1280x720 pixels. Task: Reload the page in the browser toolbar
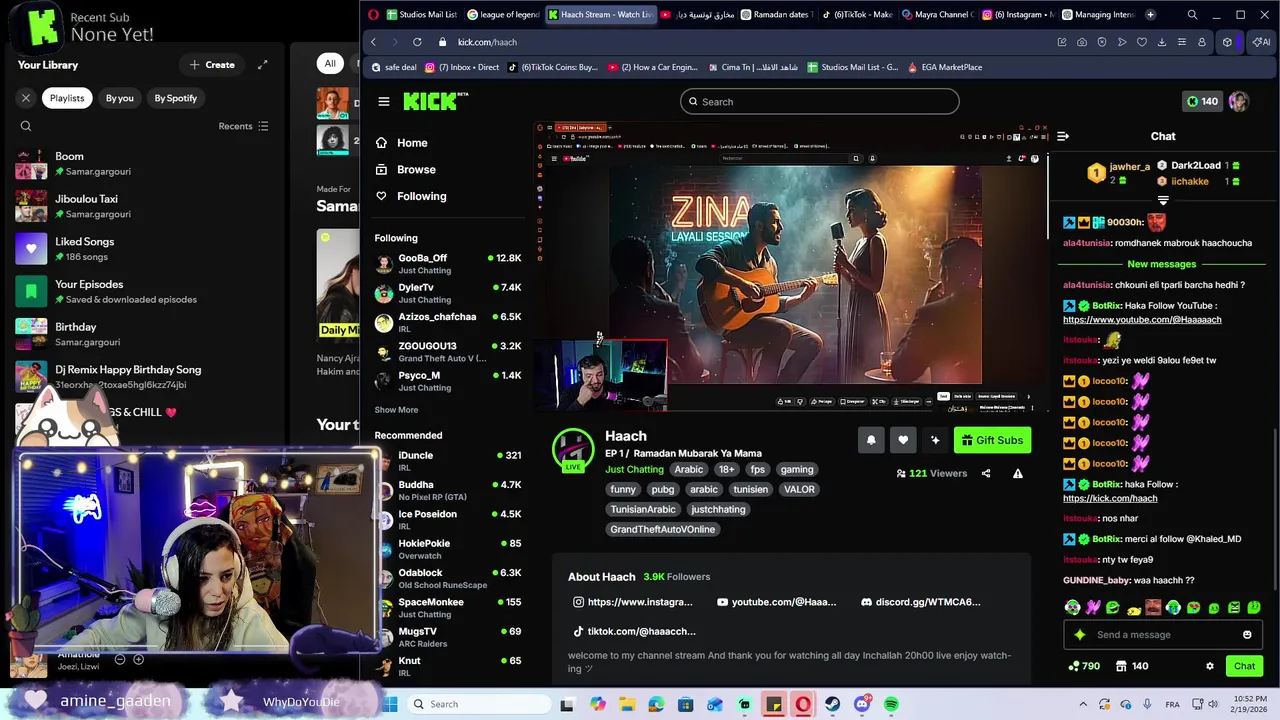coord(417,42)
